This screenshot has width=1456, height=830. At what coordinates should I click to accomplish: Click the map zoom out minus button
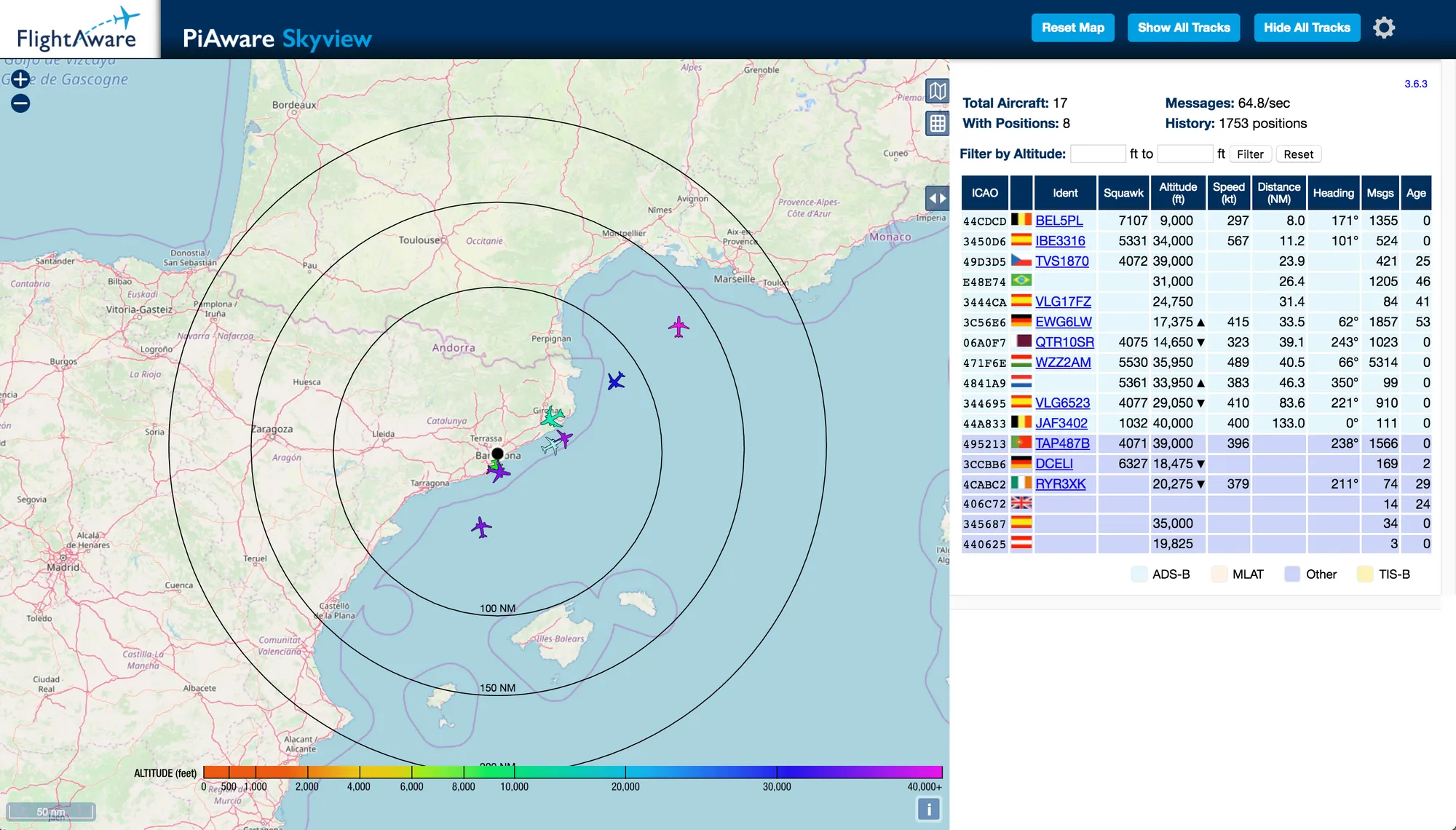pyautogui.click(x=20, y=103)
